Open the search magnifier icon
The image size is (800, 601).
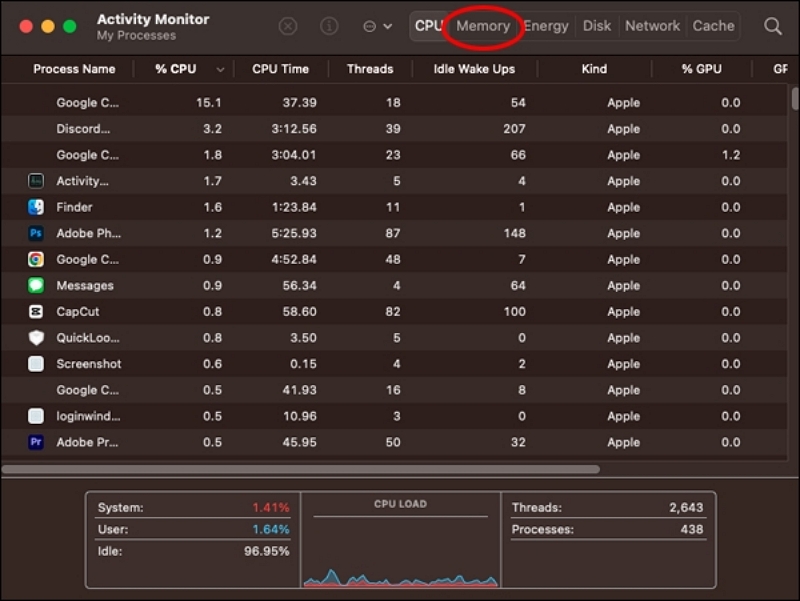pyautogui.click(x=772, y=26)
